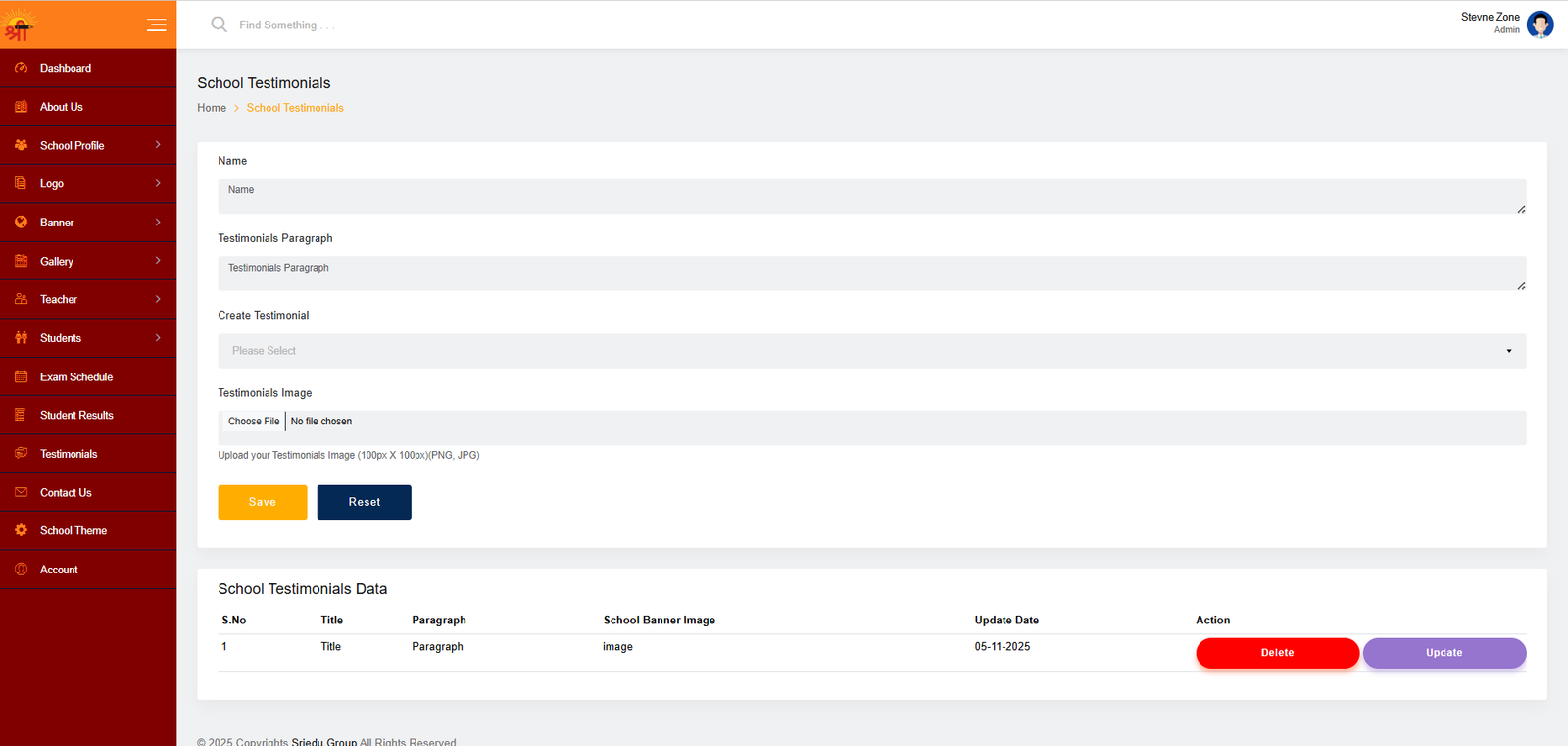
Task: Focus the Name text field
Action: pyautogui.click(x=872, y=196)
